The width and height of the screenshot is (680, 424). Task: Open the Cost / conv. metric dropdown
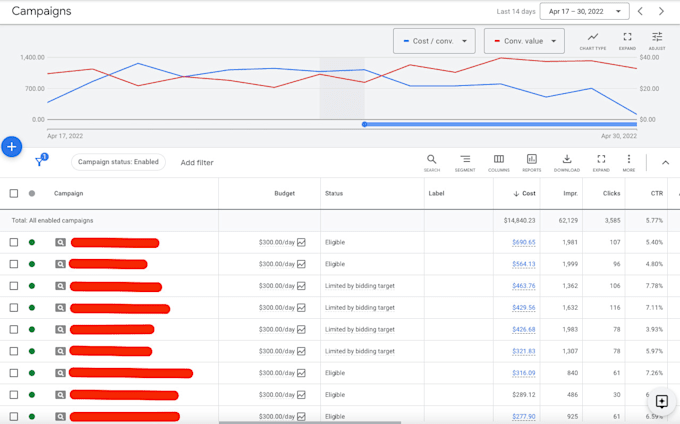pos(434,41)
